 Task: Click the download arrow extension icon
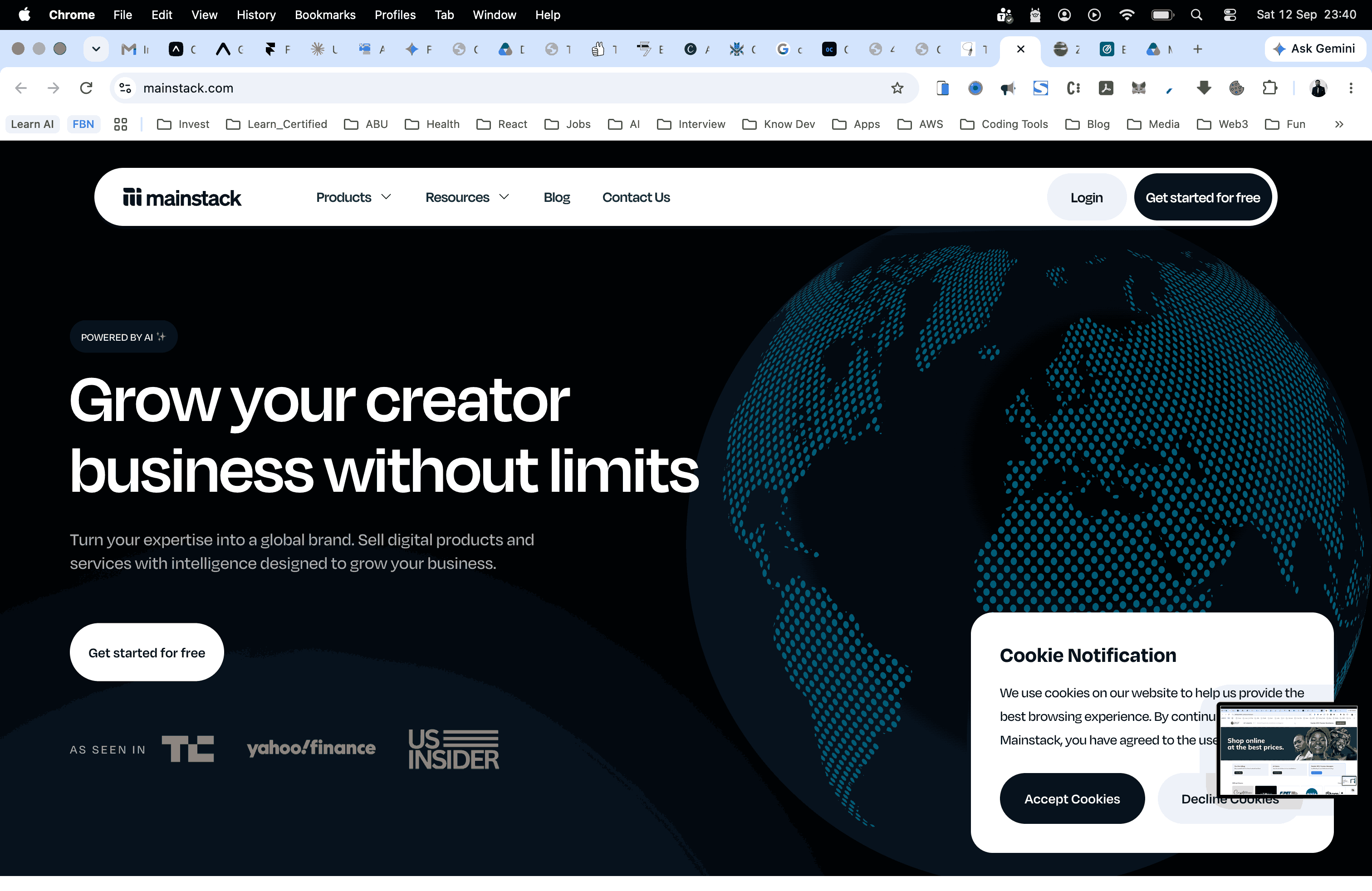(x=1204, y=88)
